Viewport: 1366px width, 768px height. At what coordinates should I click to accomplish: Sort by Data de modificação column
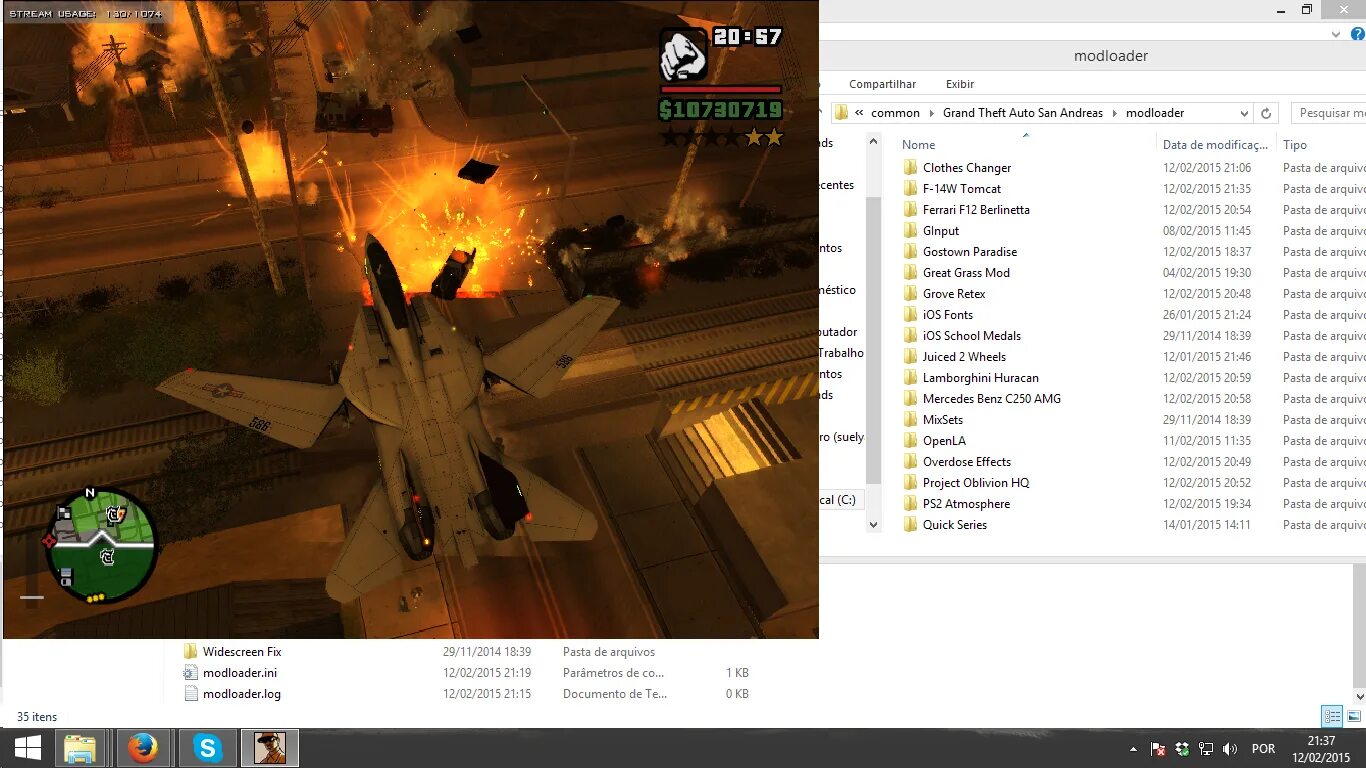(x=1215, y=145)
